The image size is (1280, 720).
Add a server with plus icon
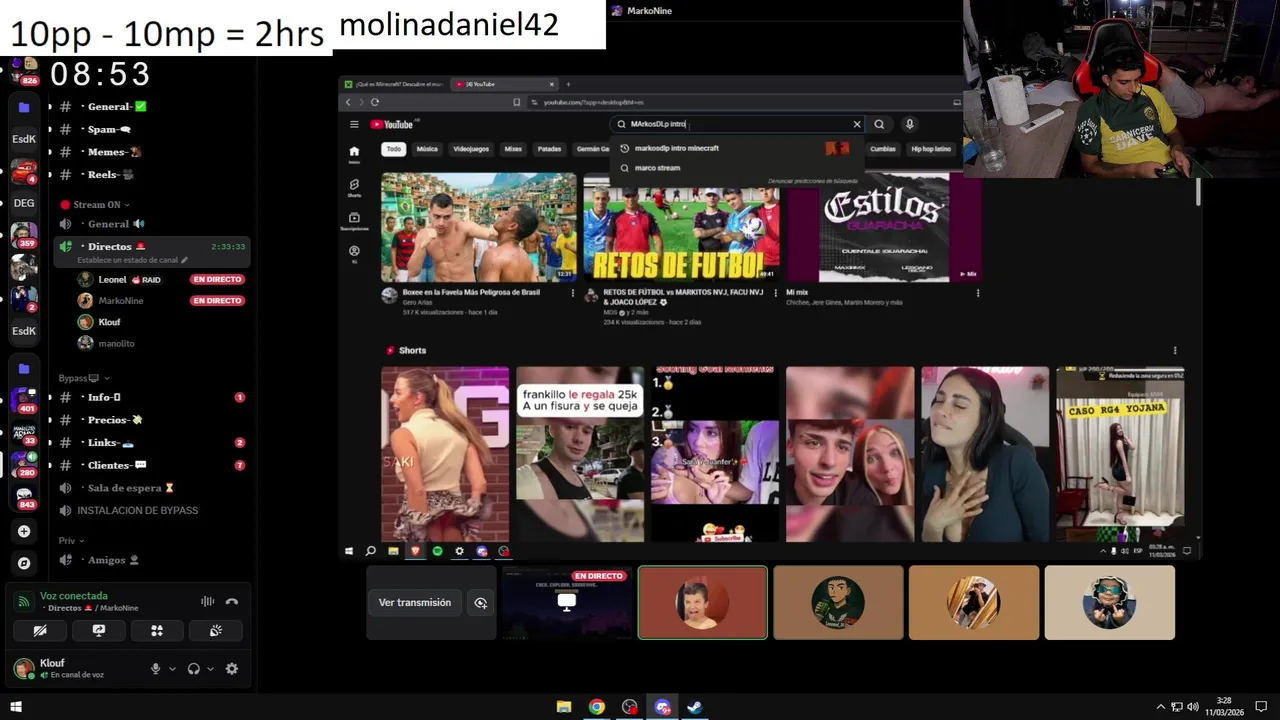[x=24, y=531]
